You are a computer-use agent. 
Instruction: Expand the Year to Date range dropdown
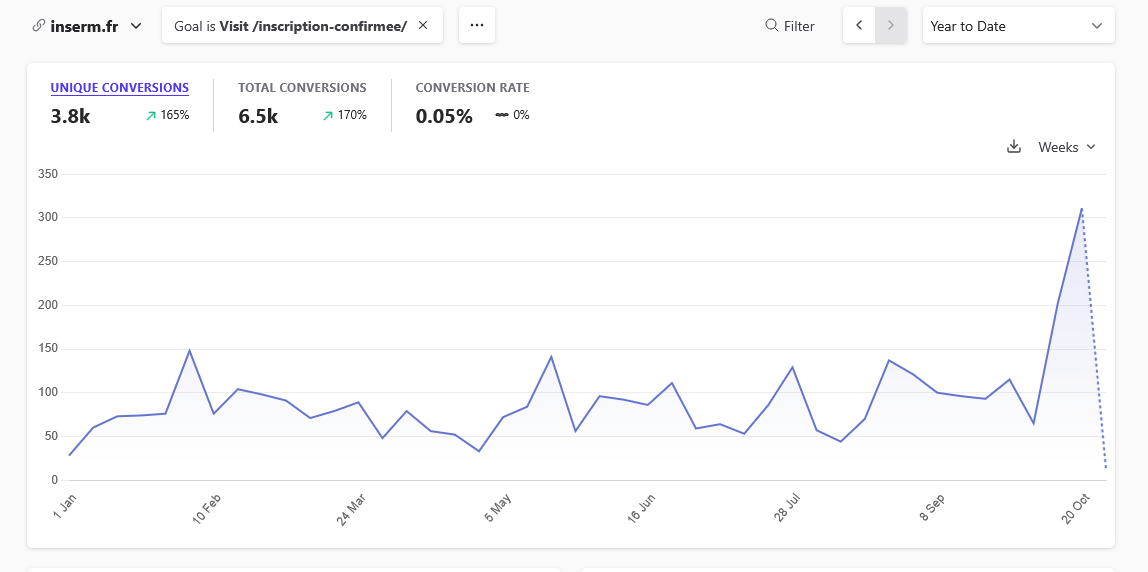tap(1017, 26)
